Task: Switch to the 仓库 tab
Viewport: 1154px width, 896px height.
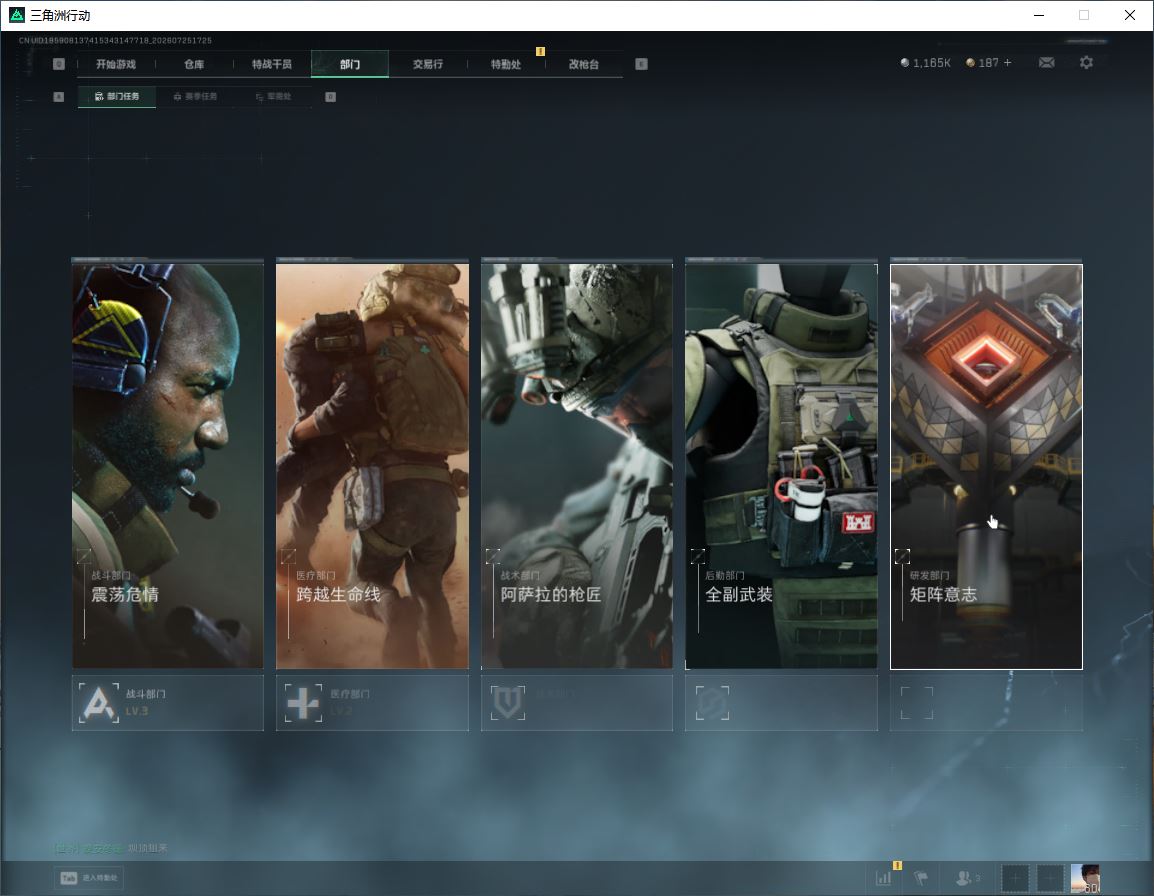Action: click(194, 64)
